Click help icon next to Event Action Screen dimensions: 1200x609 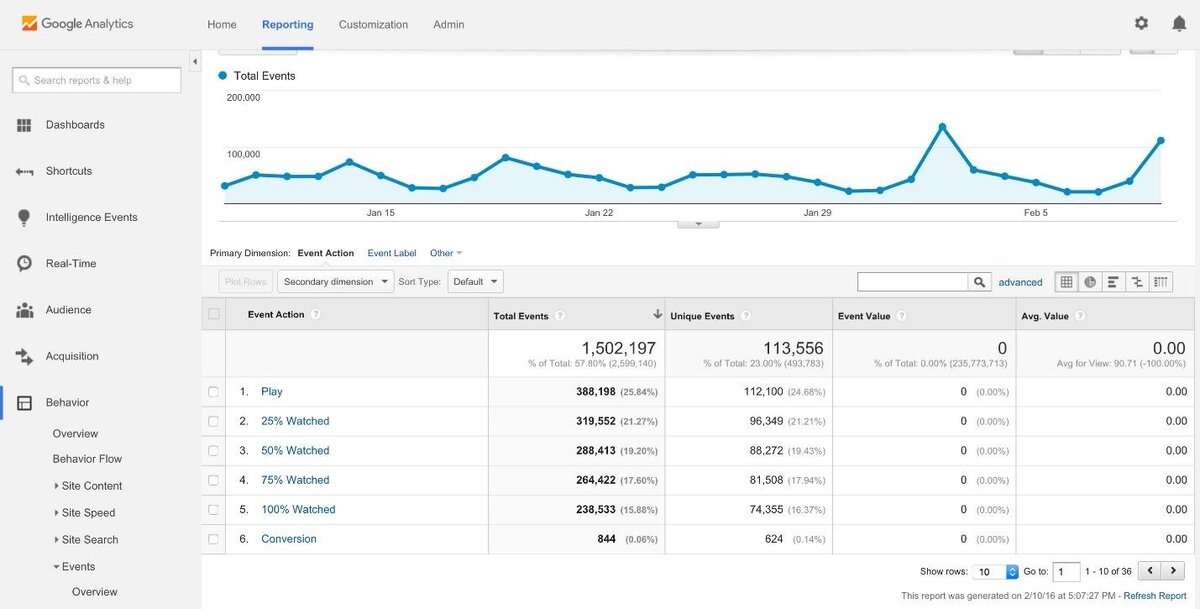point(315,314)
